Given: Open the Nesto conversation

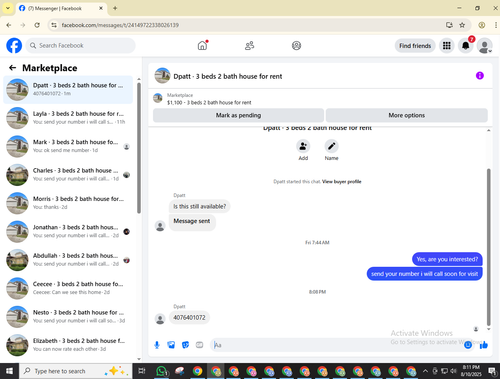Looking at the screenshot, I should click(x=68, y=316).
